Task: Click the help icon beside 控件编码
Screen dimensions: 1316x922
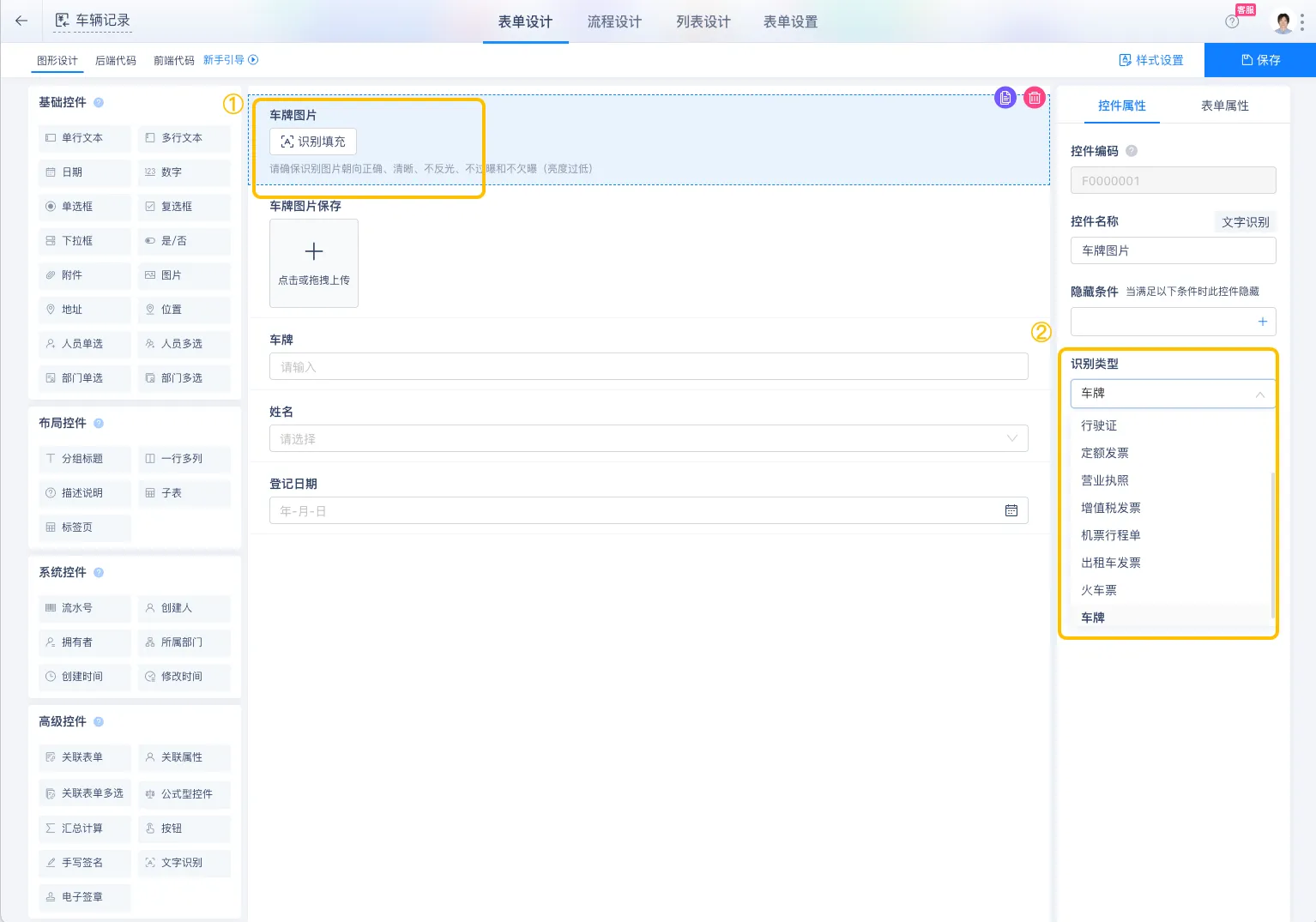Action: click(1132, 151)
